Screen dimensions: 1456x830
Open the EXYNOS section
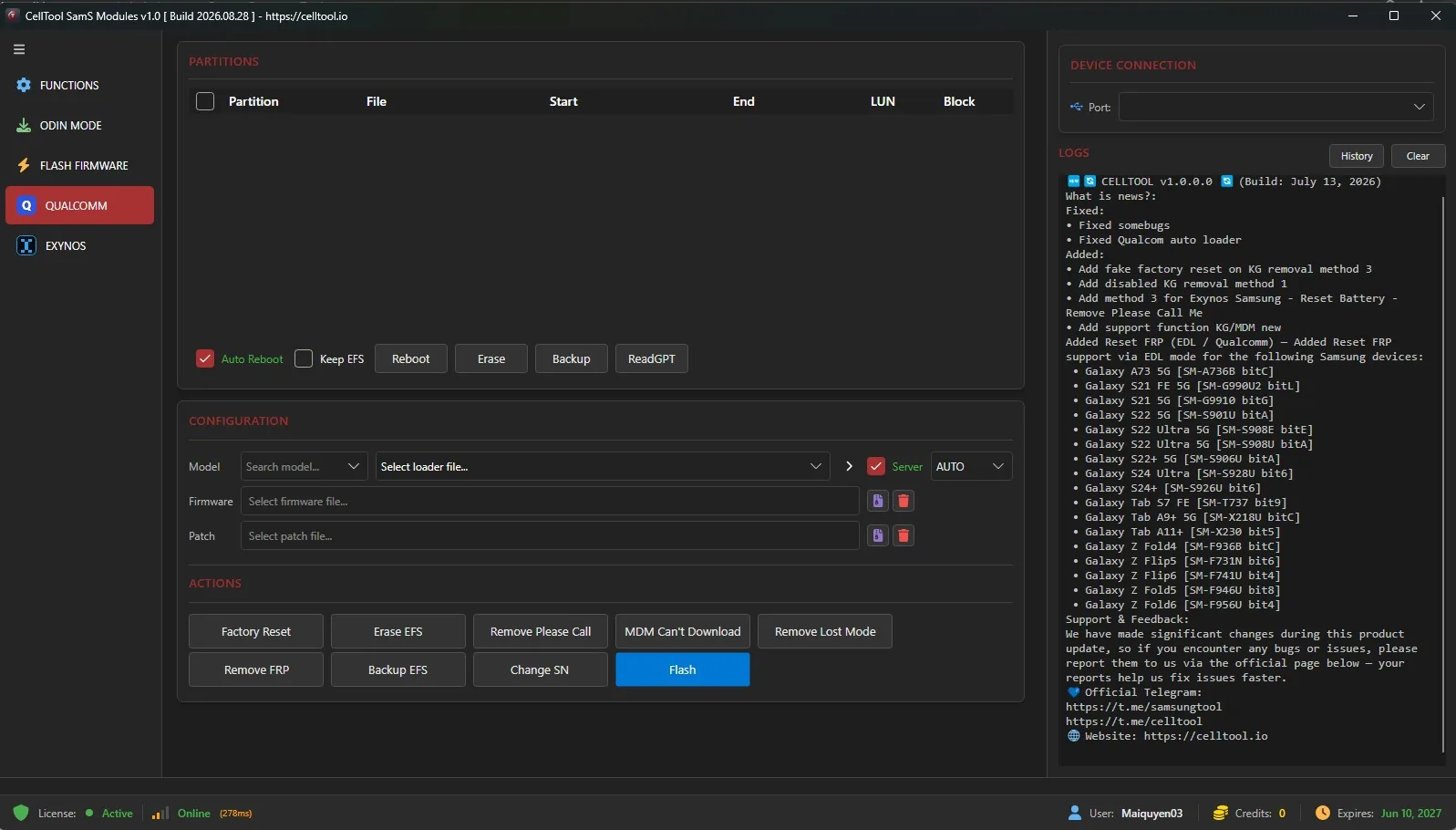[80, 245]
